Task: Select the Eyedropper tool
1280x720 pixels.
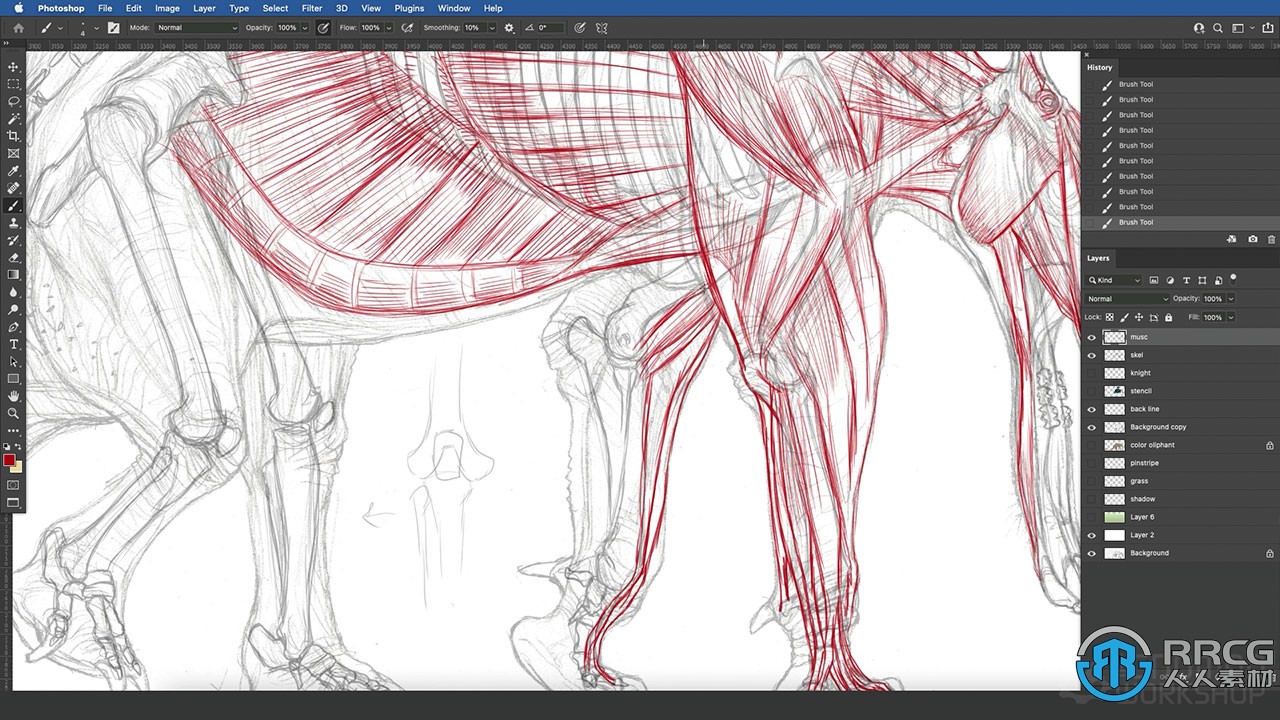Action: 14,171
